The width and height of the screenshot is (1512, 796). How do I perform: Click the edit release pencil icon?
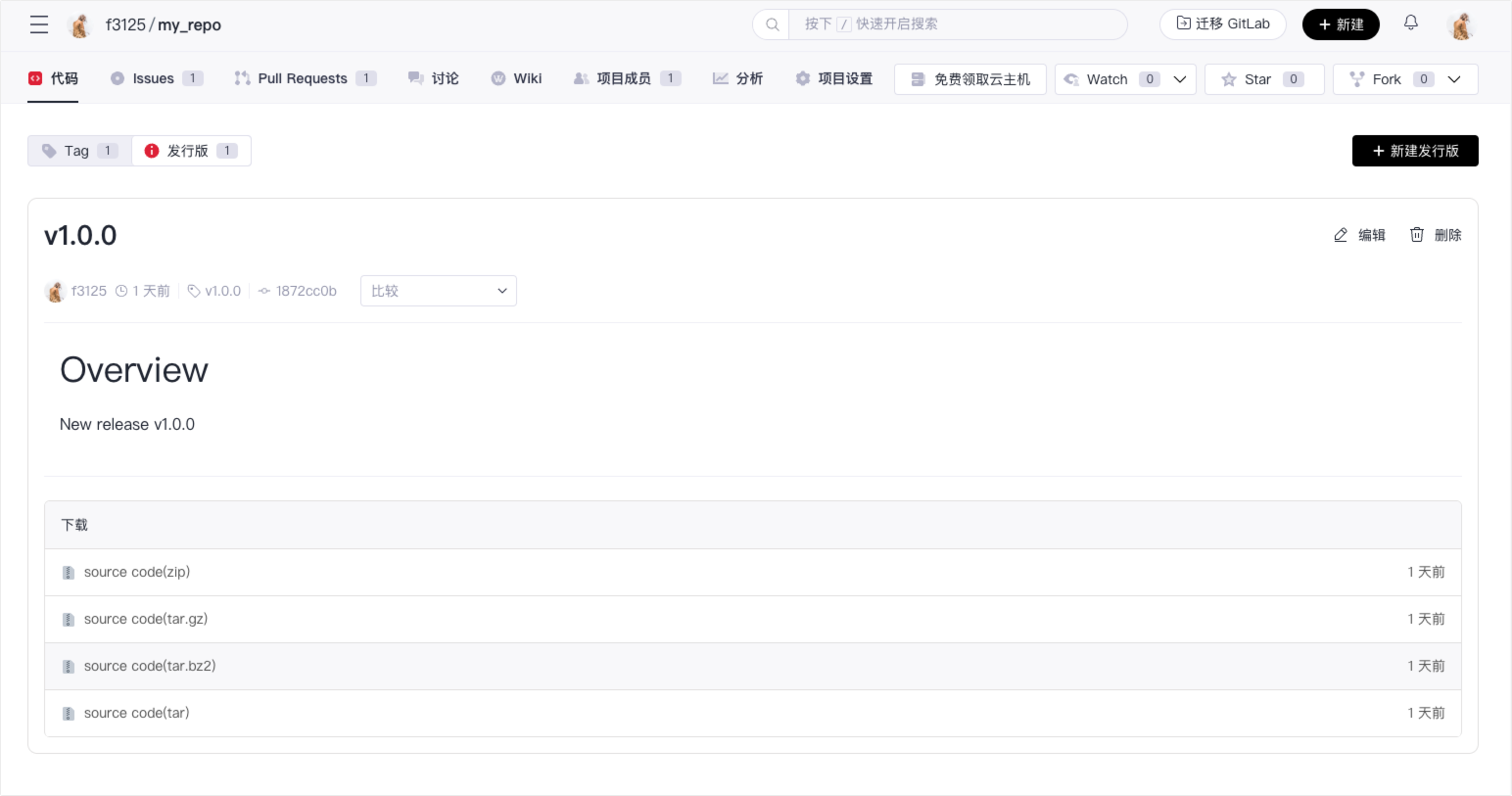pos(1341,235)
